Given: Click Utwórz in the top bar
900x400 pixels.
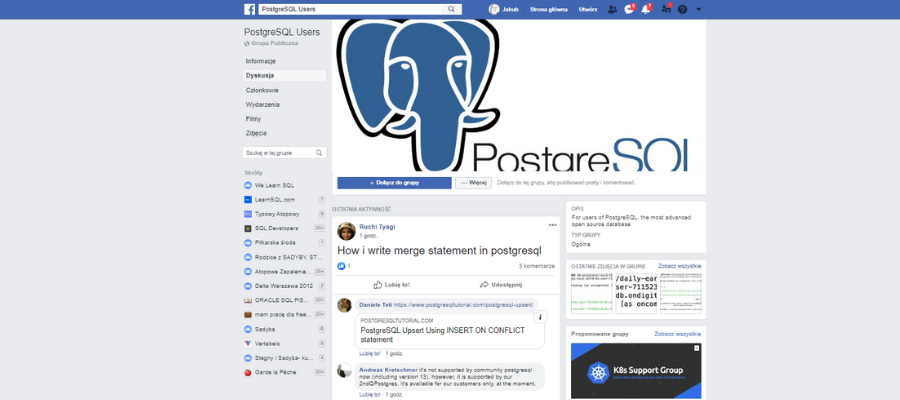Looking at the screenshot, I should coord(588,9).
